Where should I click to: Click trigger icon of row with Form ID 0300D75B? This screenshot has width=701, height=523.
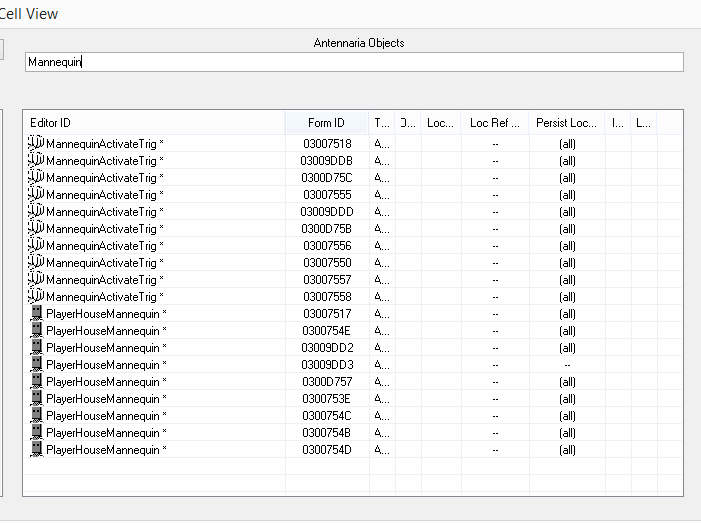tap(36, 228)
